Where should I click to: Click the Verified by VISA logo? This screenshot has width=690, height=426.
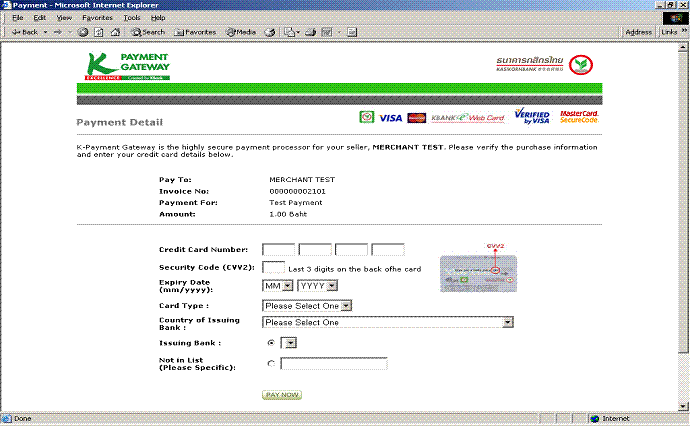coord(532,116)
